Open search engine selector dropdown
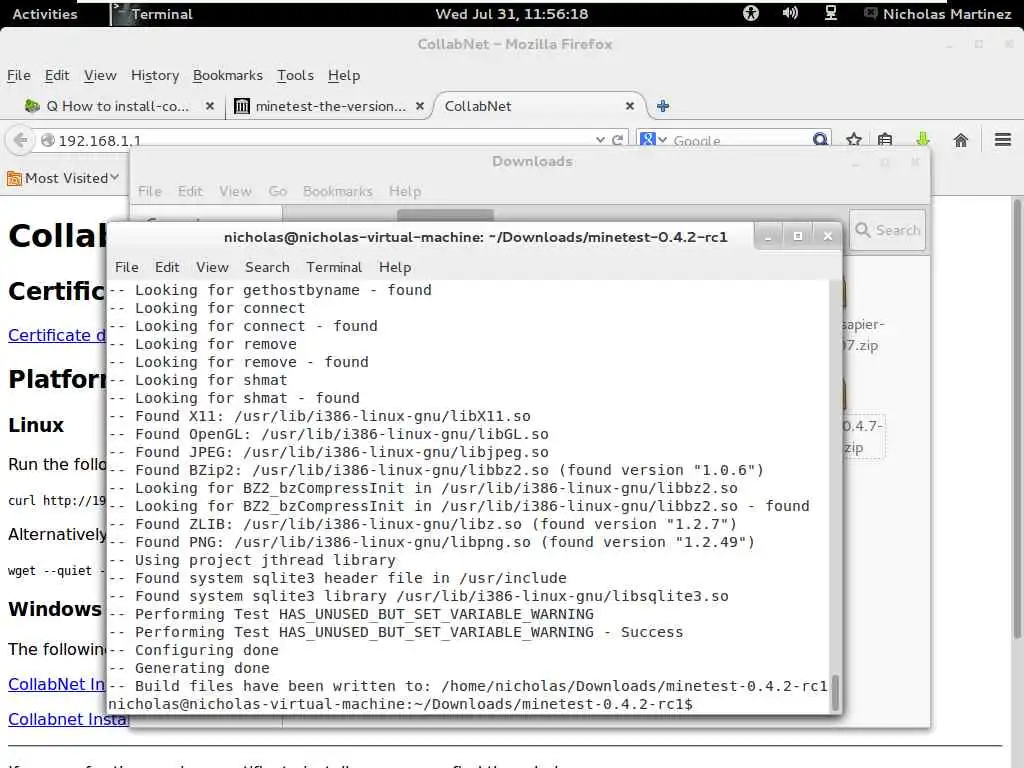 coord(653,139)
